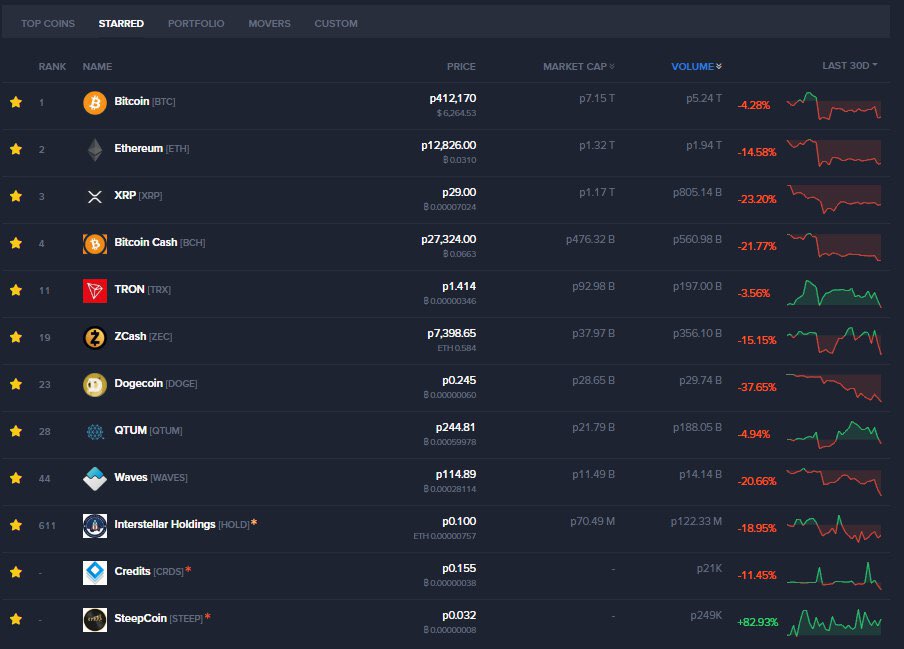Click the Bitcoin Cash logo
The image size is (904, 649).
pyautogui.click(x=95, y=244)
